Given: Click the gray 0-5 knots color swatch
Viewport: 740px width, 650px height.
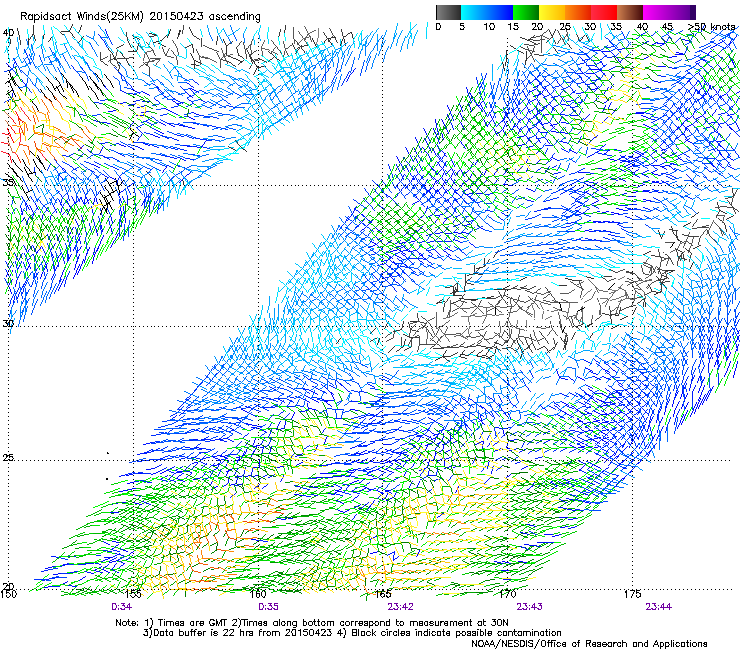Looking at the screenshot, I should tap(448, 12).
